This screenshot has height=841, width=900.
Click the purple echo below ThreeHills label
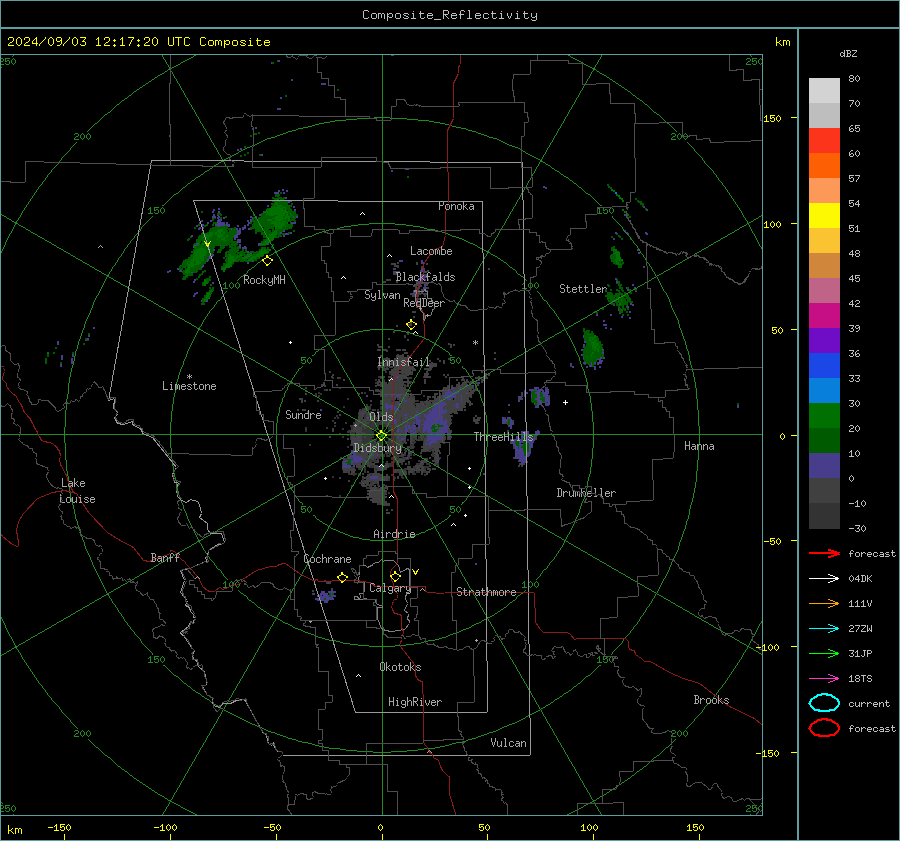coord(522,449)
